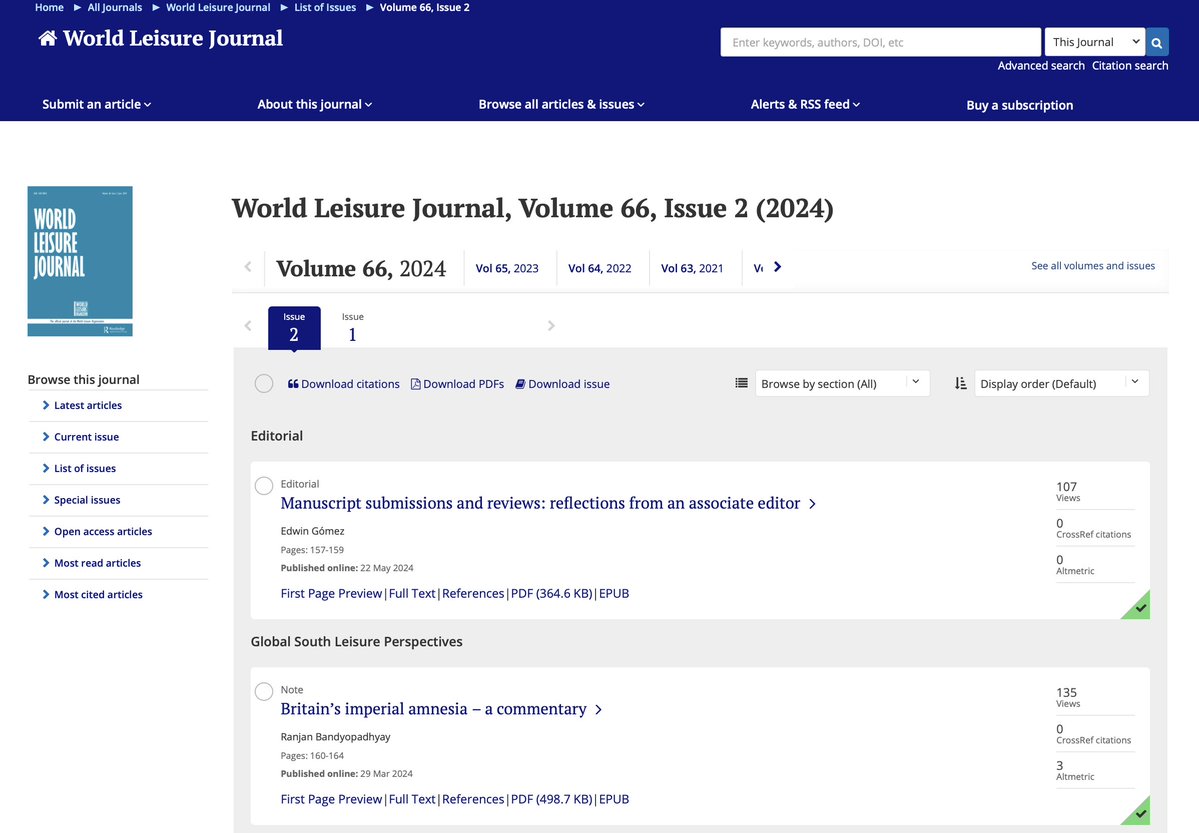
Task: Click the Download PDFs file icon
Action: coord(415,384)
